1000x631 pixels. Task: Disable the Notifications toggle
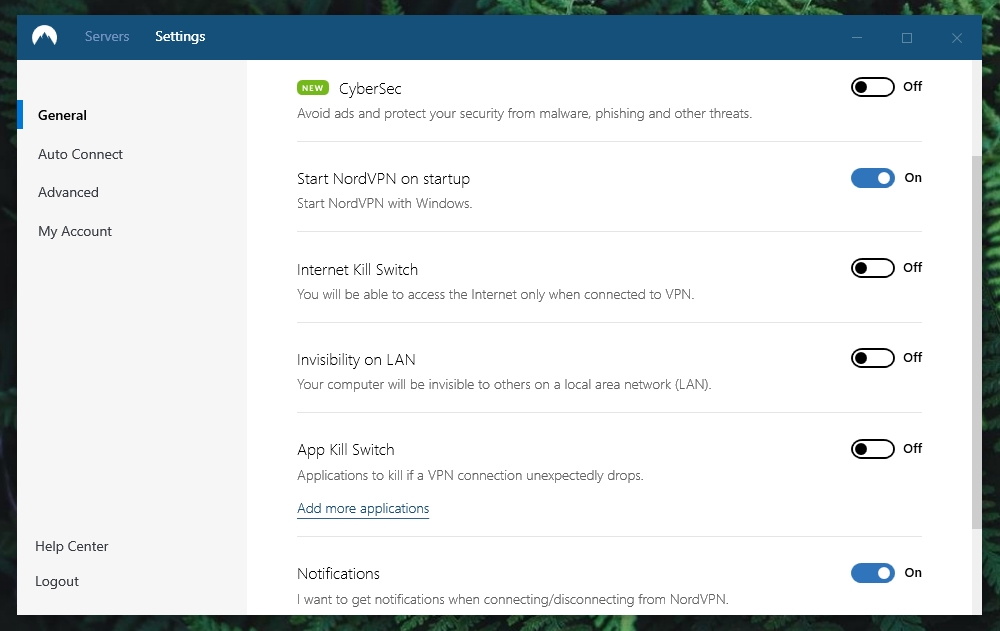pyautogui.click(x=872, y=573)
